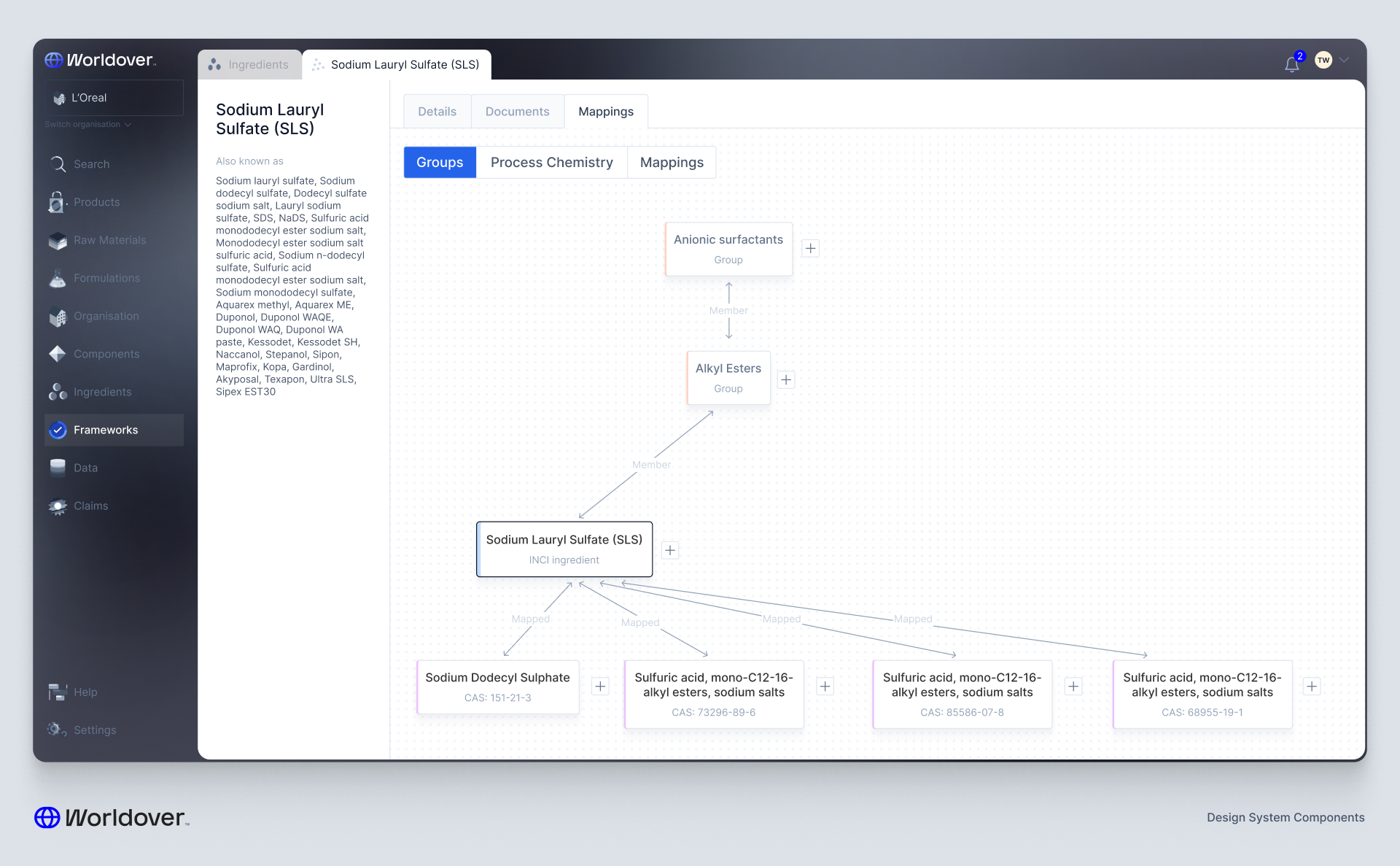The height and width of the screenshot is (866, 1400).
Task: Go to Raw Materials section
Action: click(109, 240)
